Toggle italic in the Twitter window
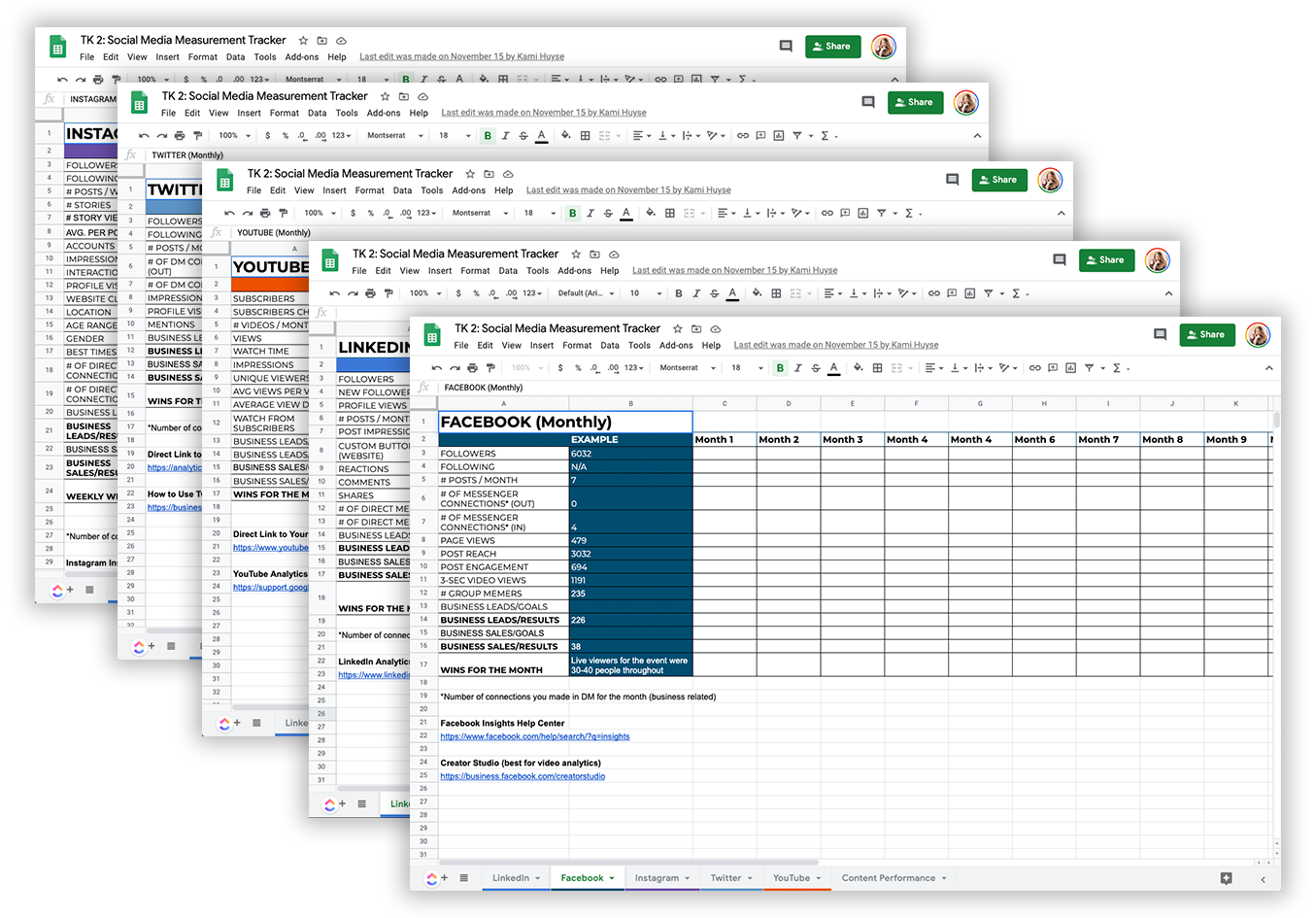 click(505, 136)
